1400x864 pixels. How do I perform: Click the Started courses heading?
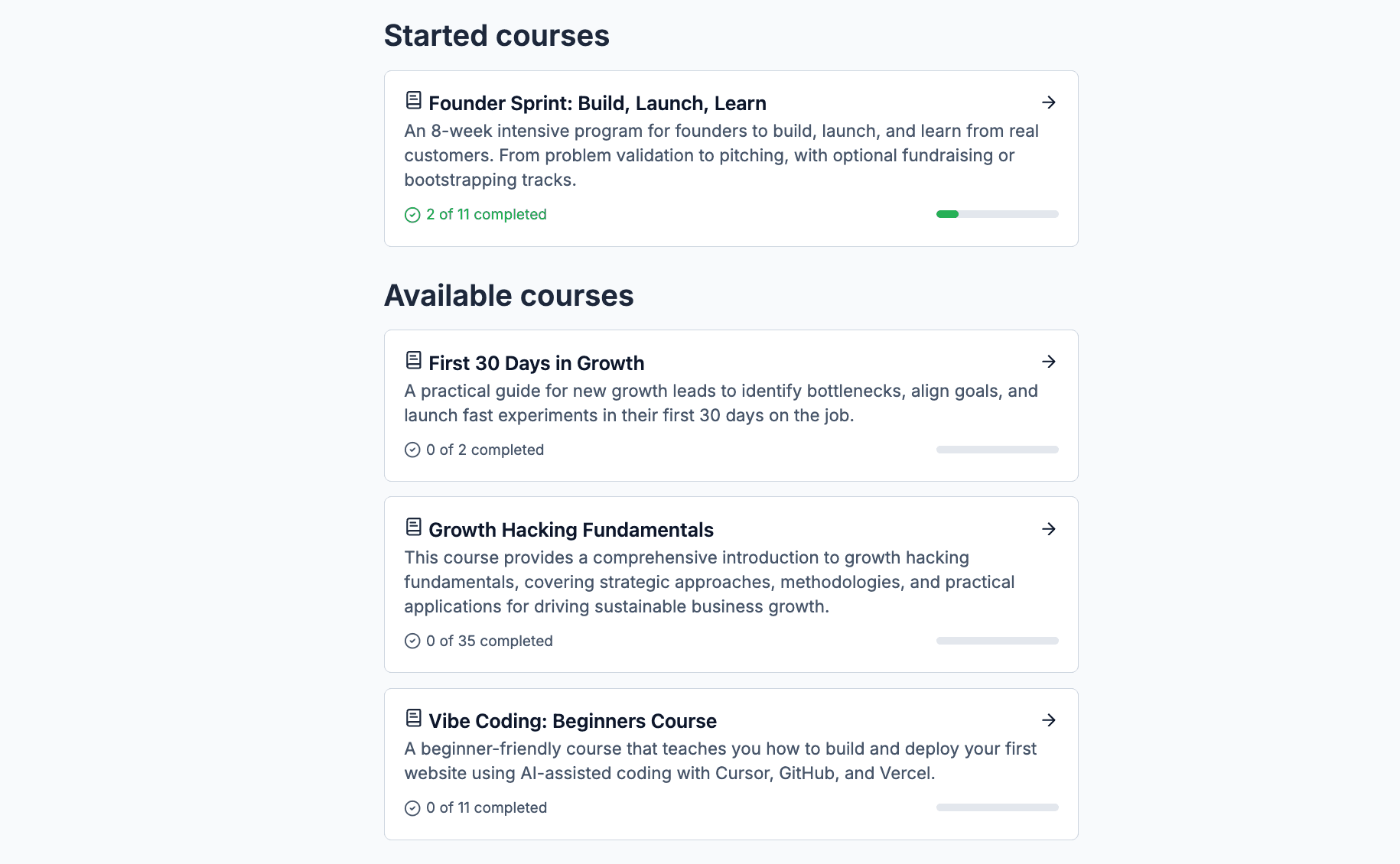pos(497,35)
